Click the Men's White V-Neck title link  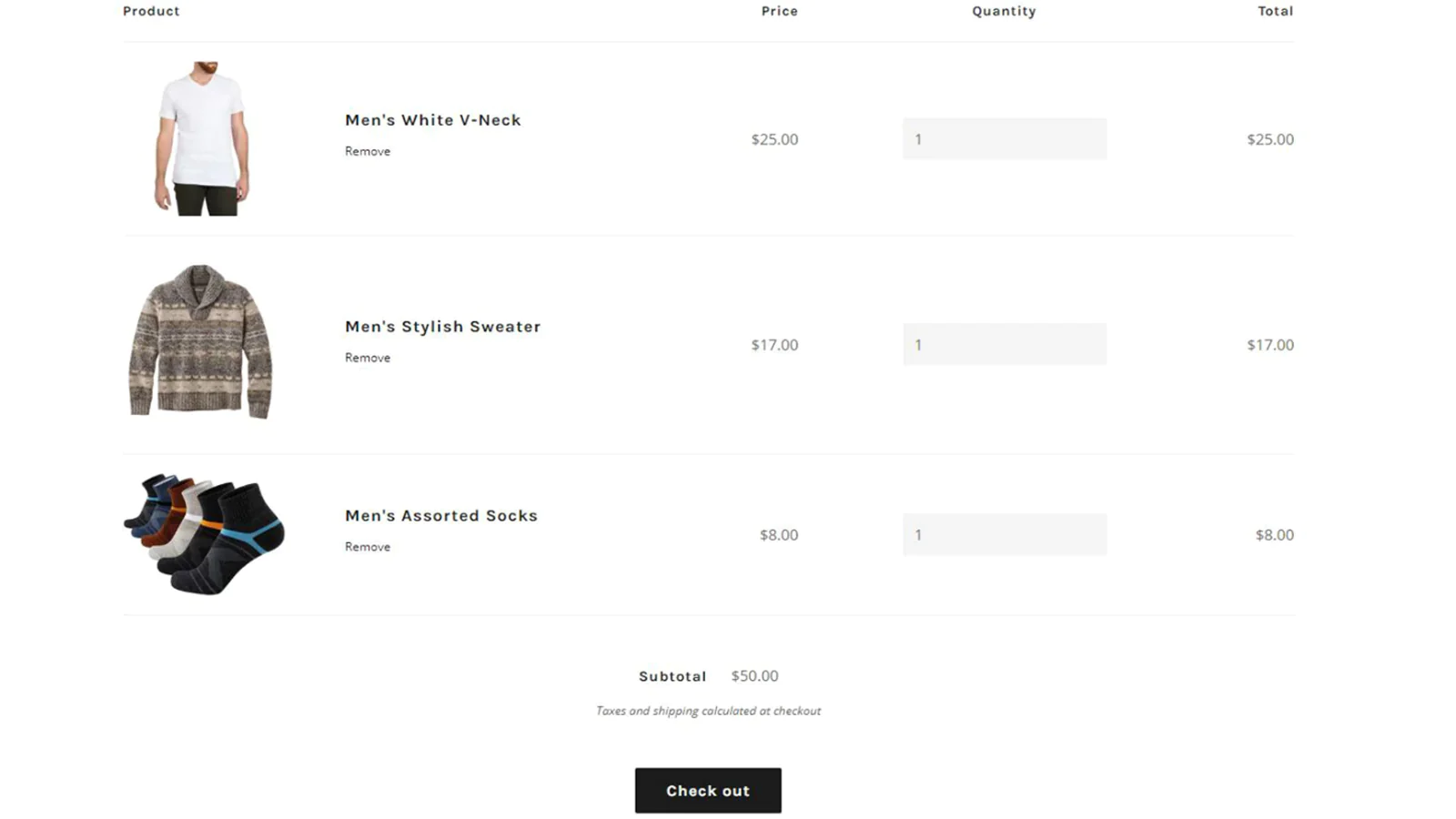click(432, 120)
